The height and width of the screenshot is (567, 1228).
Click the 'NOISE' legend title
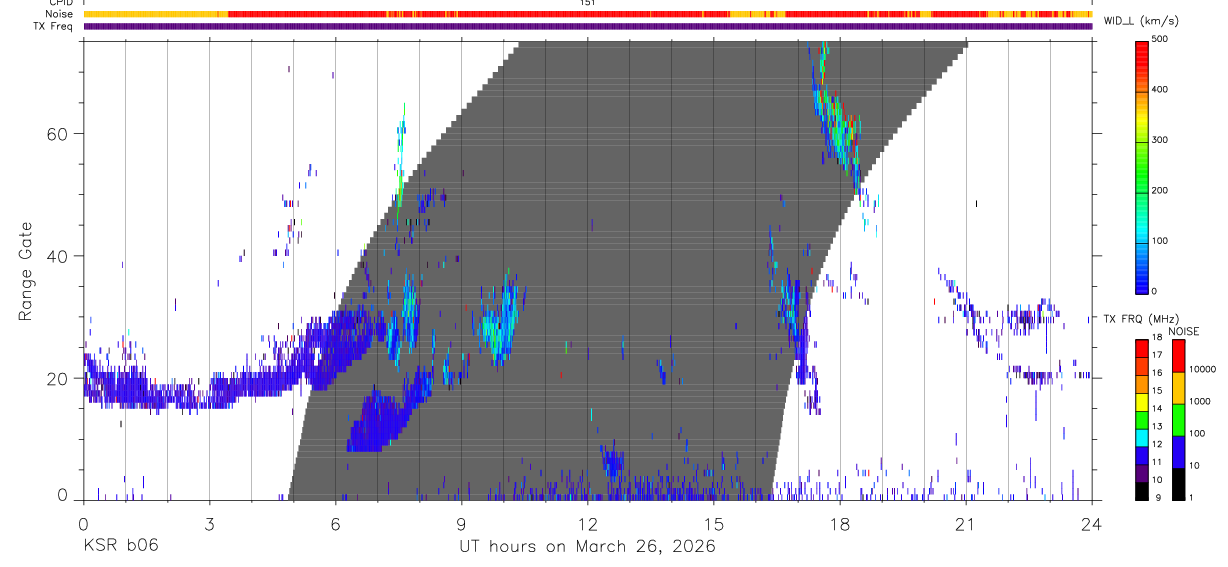pos(1185,331)
